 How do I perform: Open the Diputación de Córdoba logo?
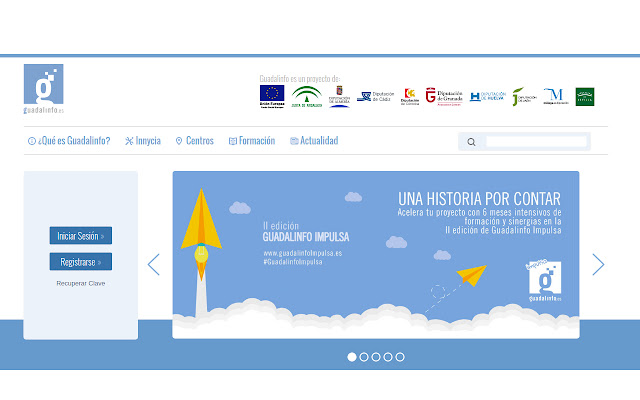410,97
